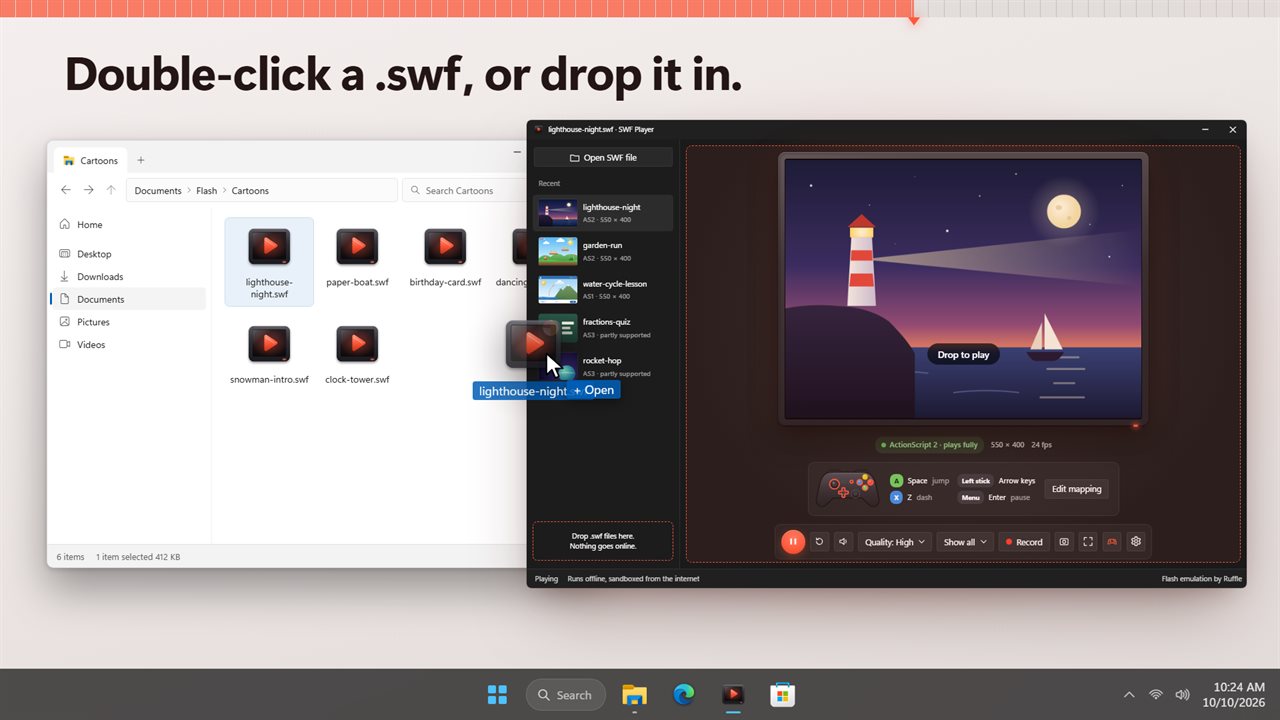Click the Left stick mapping label
This screenshot has width=1280, height=720.
click(x=975, y=481)
